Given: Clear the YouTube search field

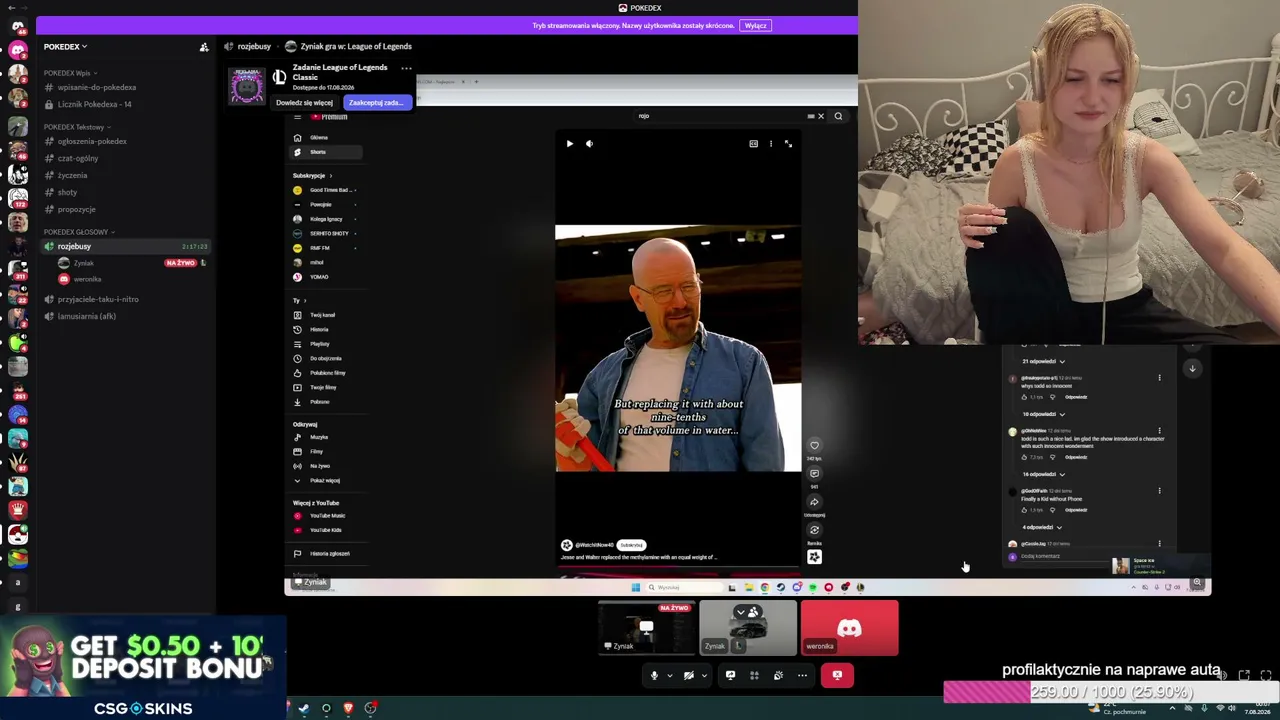Looking at the screenshot, I should click(x=821, y=116).
